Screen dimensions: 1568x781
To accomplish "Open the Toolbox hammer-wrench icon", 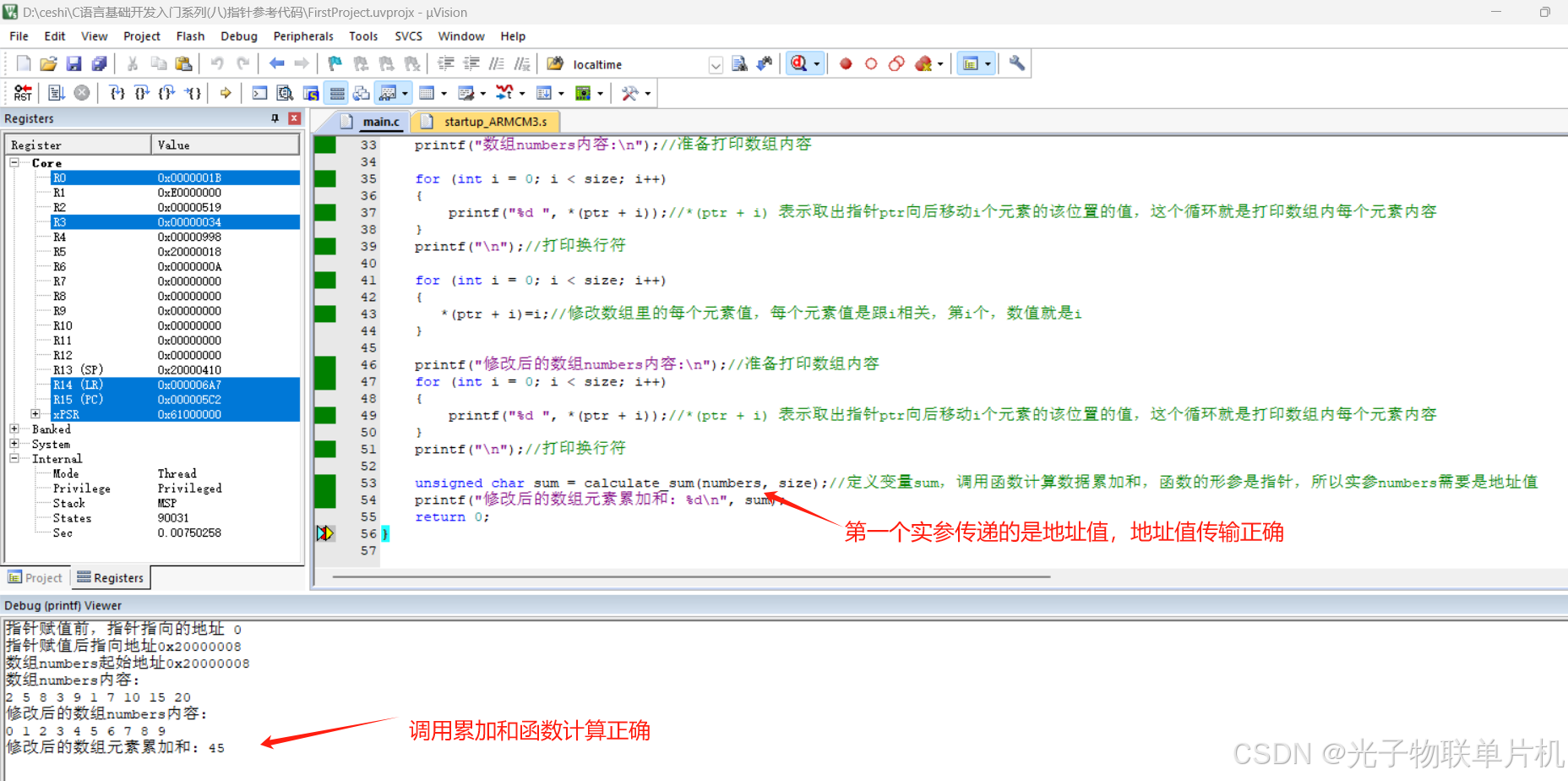I will pyautogui.click(x=629, y=93).
